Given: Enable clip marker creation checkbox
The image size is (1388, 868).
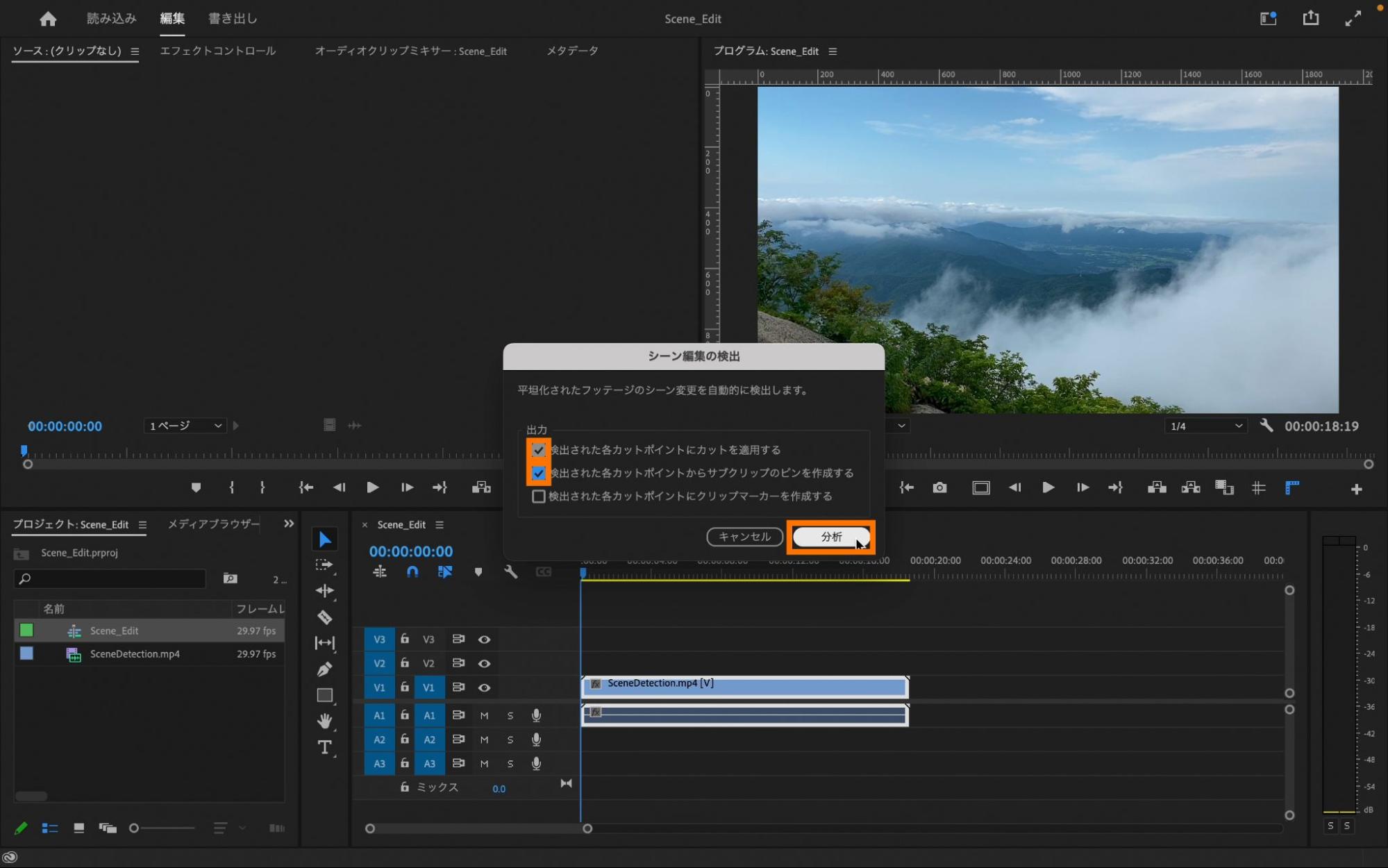Looking at the screenshot, I should pyautogui.click(x=538, y=496).
